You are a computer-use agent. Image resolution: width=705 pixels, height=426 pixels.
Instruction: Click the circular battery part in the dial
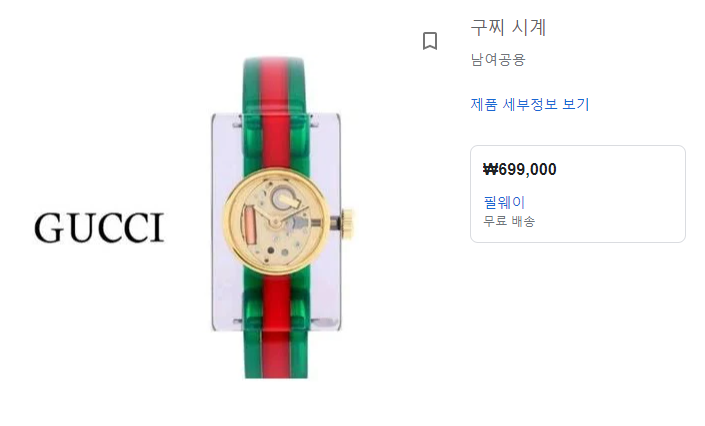click(x=284, y=197)
